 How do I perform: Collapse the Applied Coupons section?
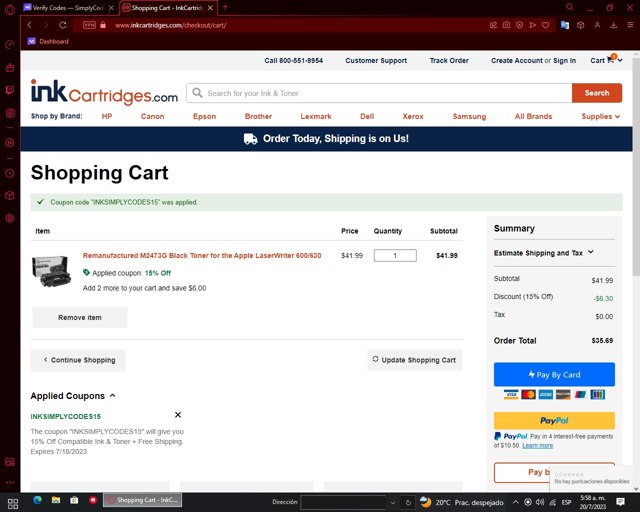tap(73, 396)
